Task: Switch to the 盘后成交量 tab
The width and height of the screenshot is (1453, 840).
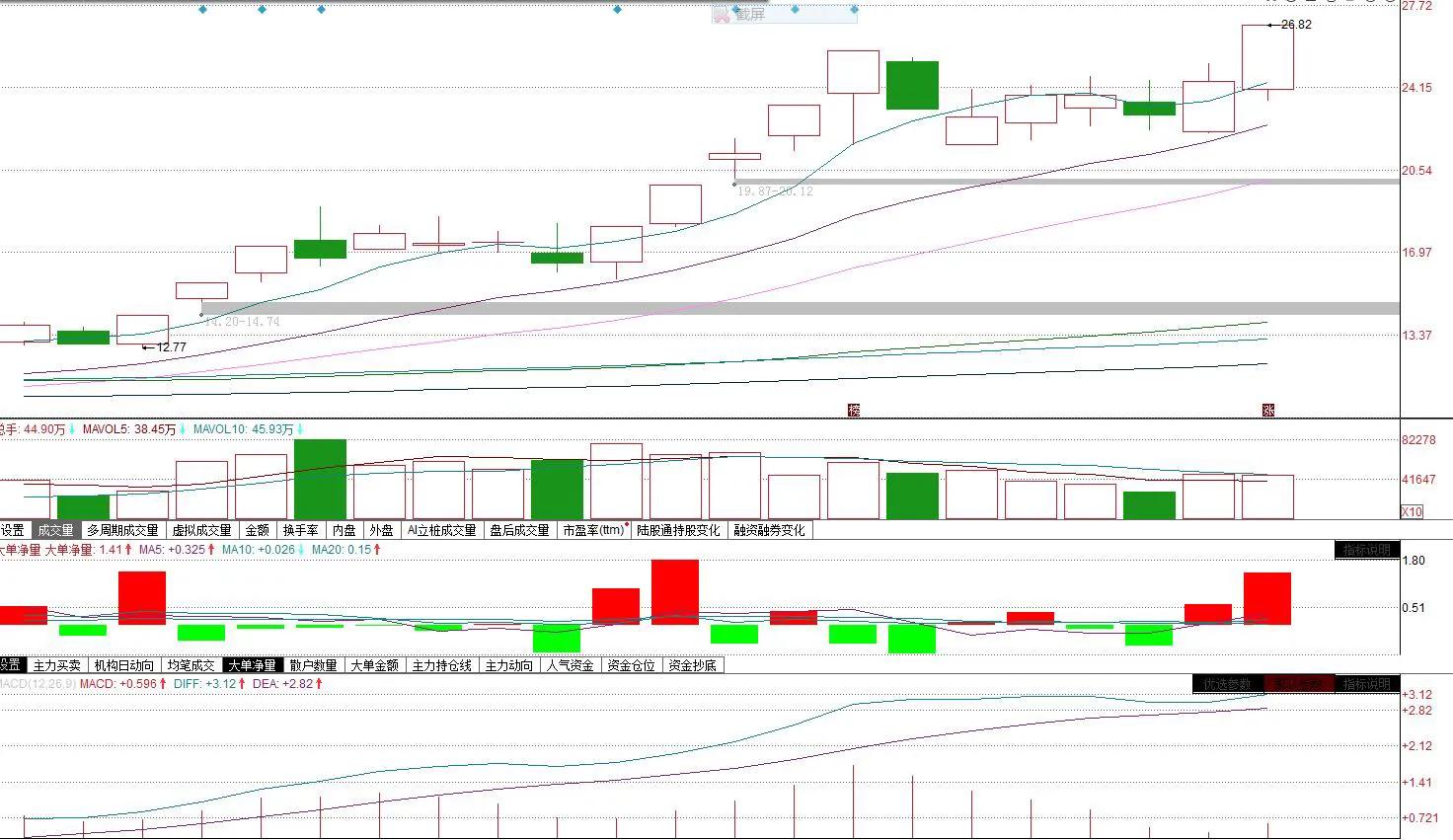Action: point(519,530)
